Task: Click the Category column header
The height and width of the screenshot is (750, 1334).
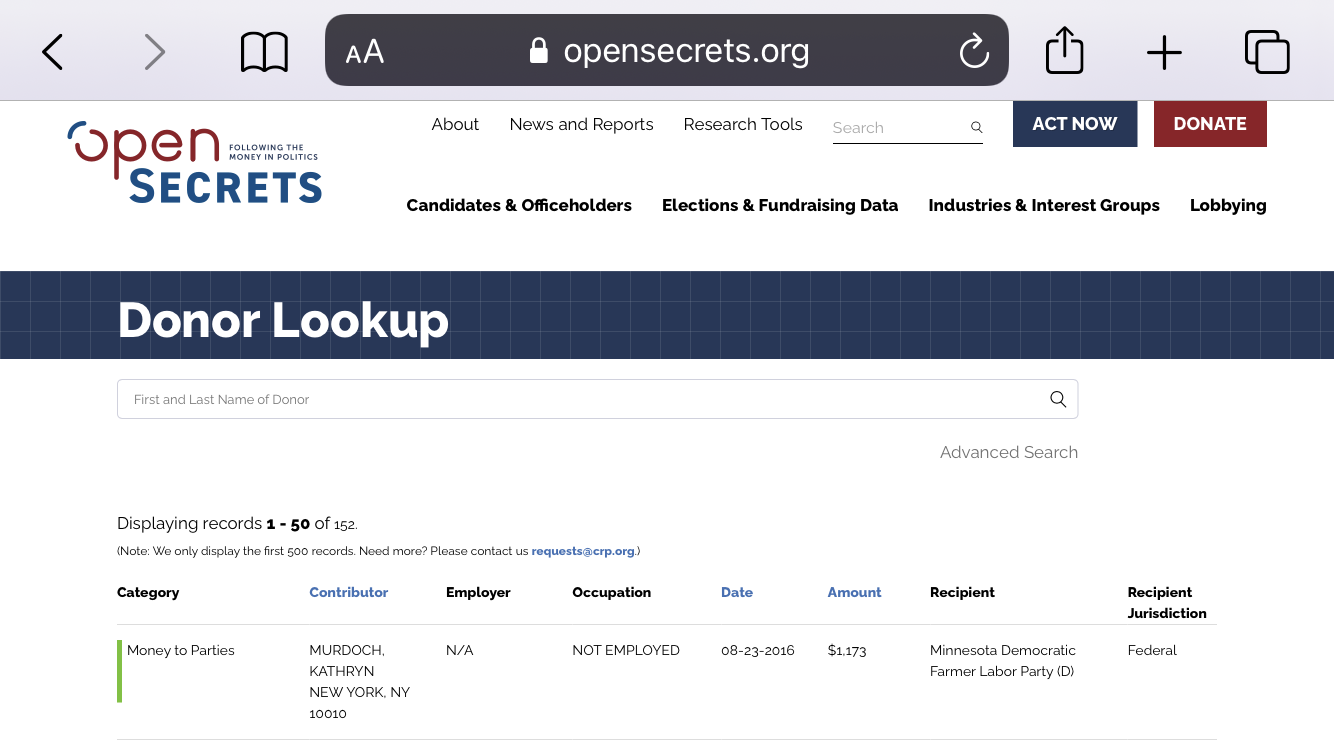Action: click(148, 592)
